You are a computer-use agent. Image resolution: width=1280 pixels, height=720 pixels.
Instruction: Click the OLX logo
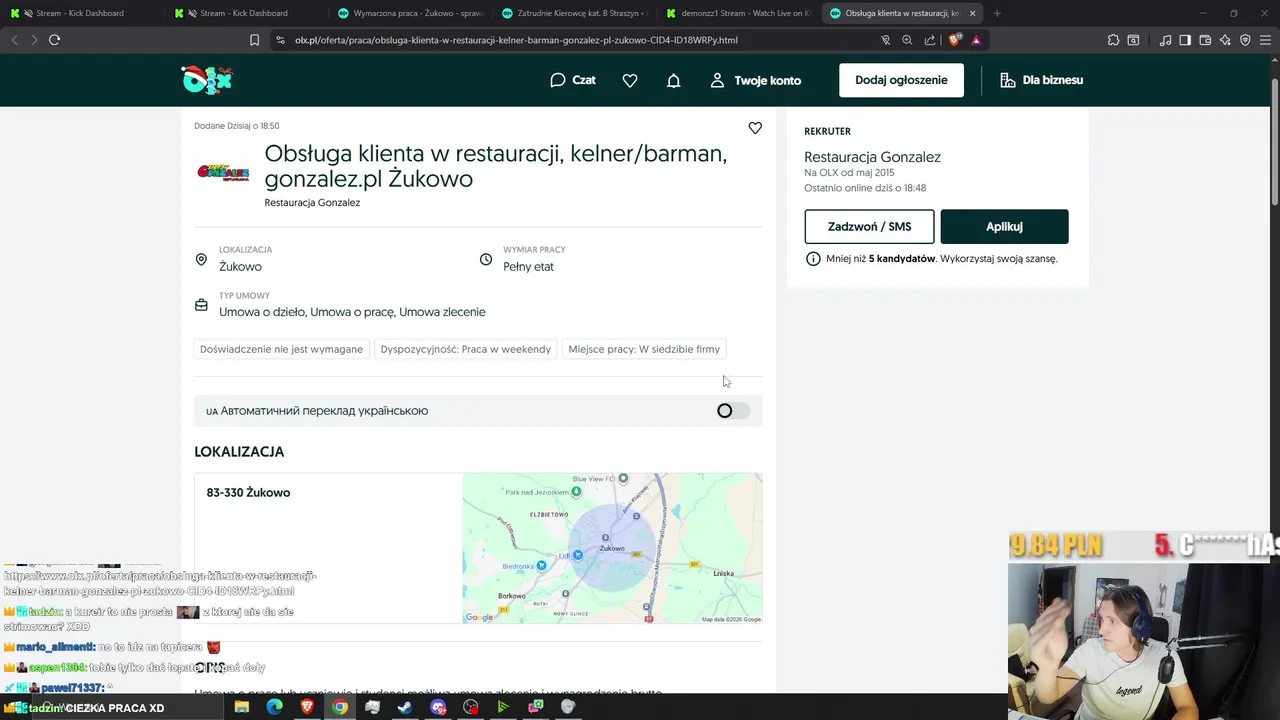[x=207, y=80]
